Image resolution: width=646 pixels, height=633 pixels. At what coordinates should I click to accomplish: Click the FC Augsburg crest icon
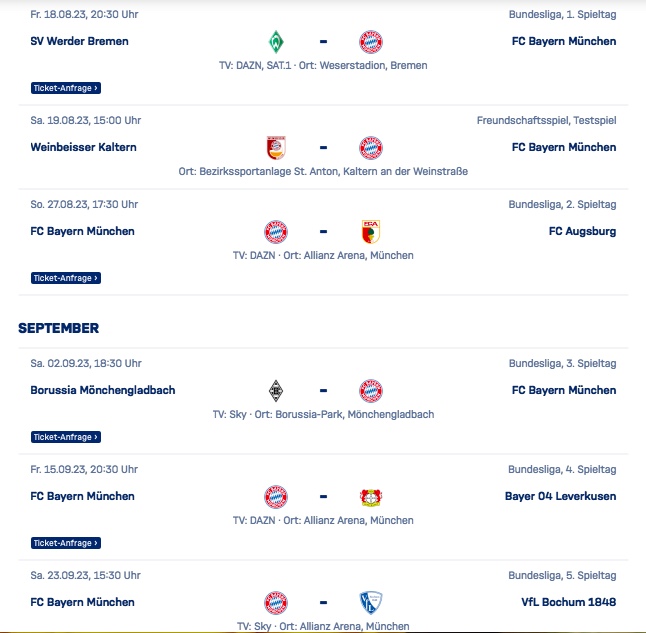point(370,231)
